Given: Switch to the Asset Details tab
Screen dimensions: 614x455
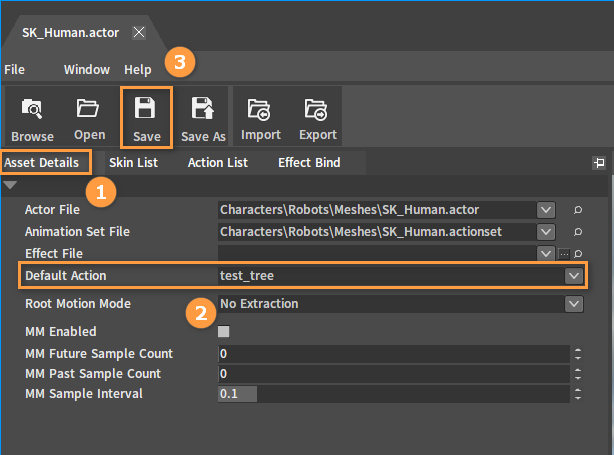Looking at the screenshot, I should click(42, 162).
